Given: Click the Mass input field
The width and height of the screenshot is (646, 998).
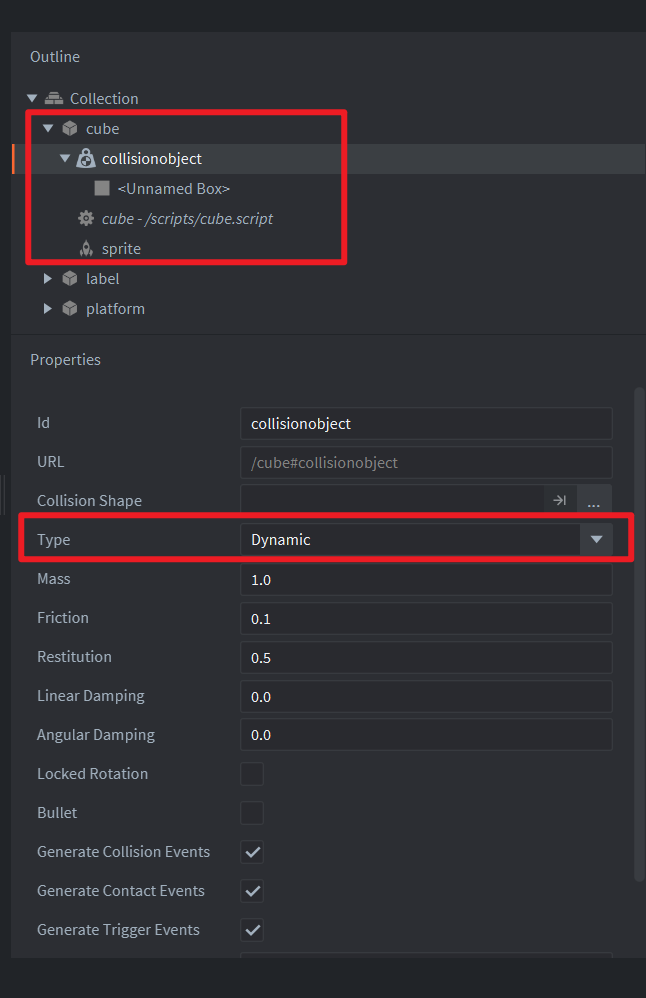Looking at the screenshot, I should pos(426,579).
